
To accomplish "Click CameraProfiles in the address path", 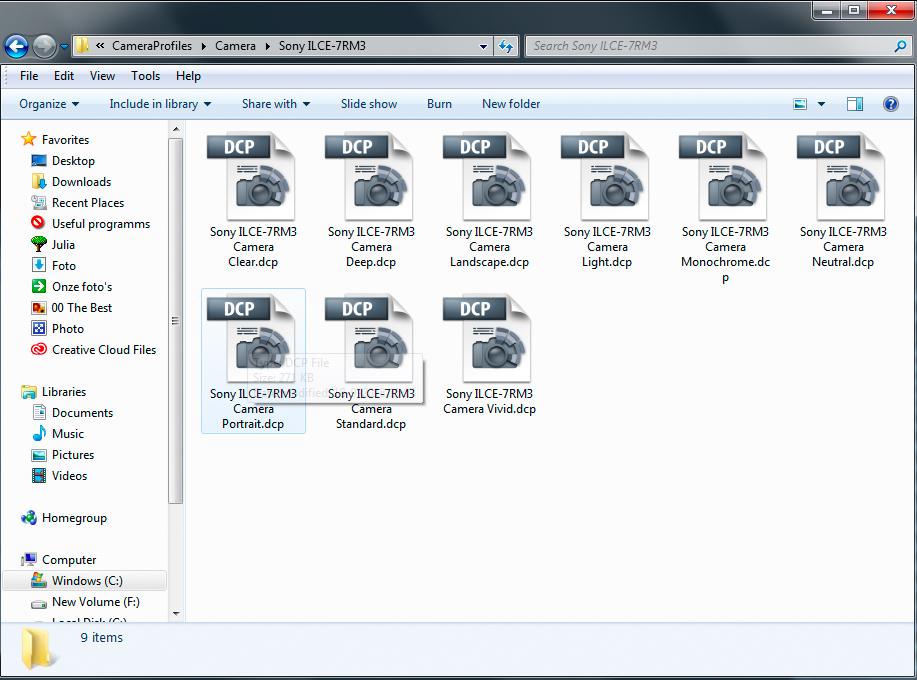I will pyautogui.click(x=152, y=46).
